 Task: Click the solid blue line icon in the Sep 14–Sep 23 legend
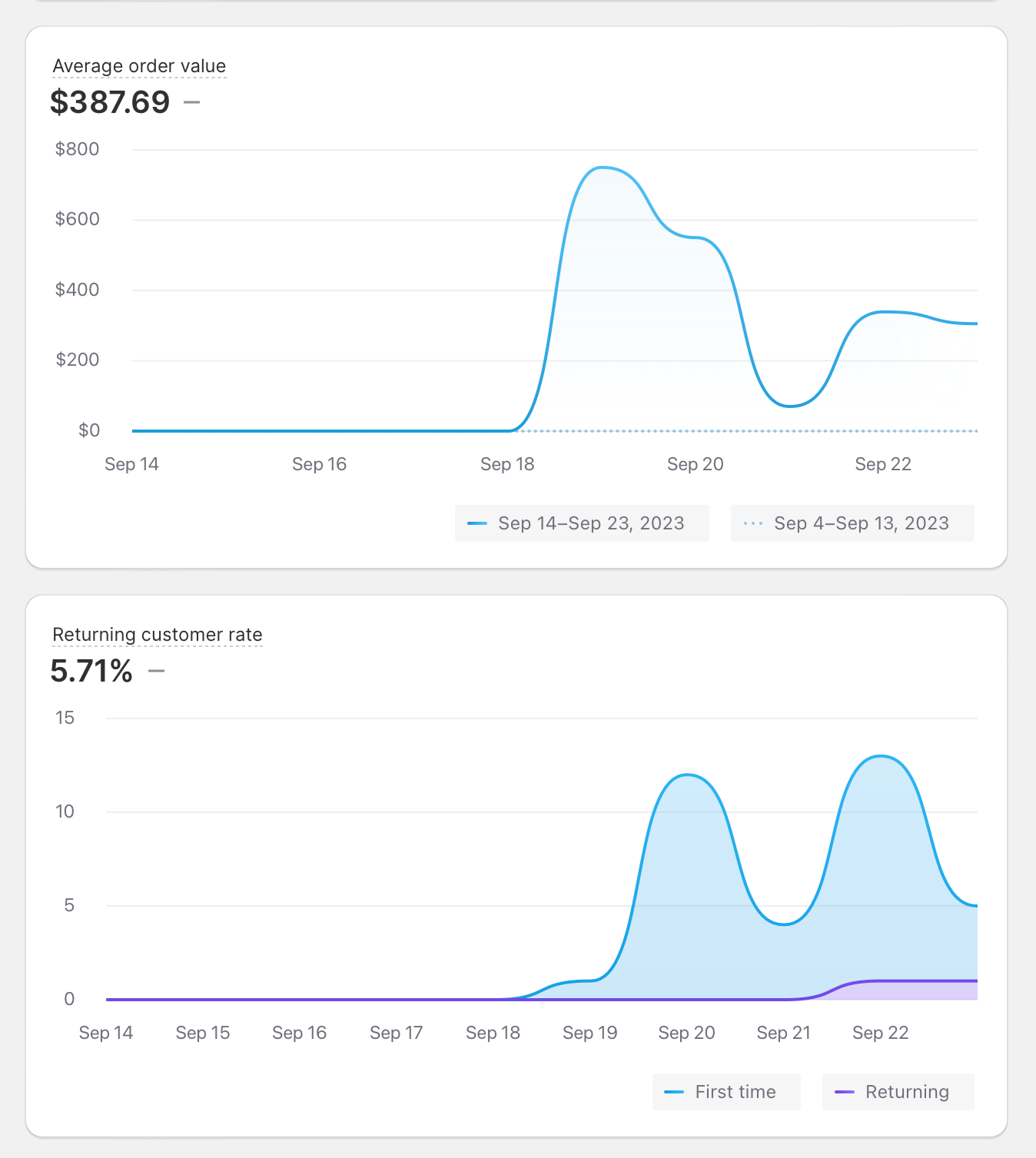click(477, 523)
